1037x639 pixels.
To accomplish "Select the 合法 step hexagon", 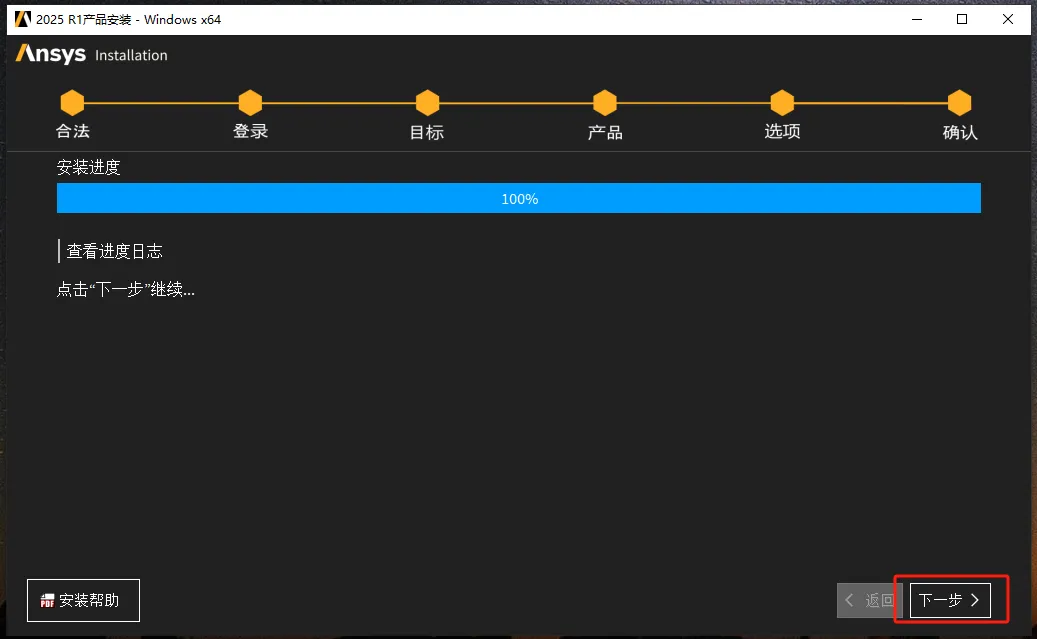I will pos(72,103).
